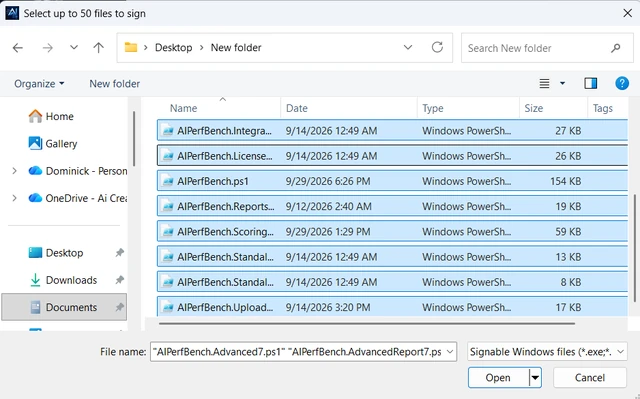Click the New folder toolbar button
Viewport: 640px width, 399px height.
pos(115,84)
